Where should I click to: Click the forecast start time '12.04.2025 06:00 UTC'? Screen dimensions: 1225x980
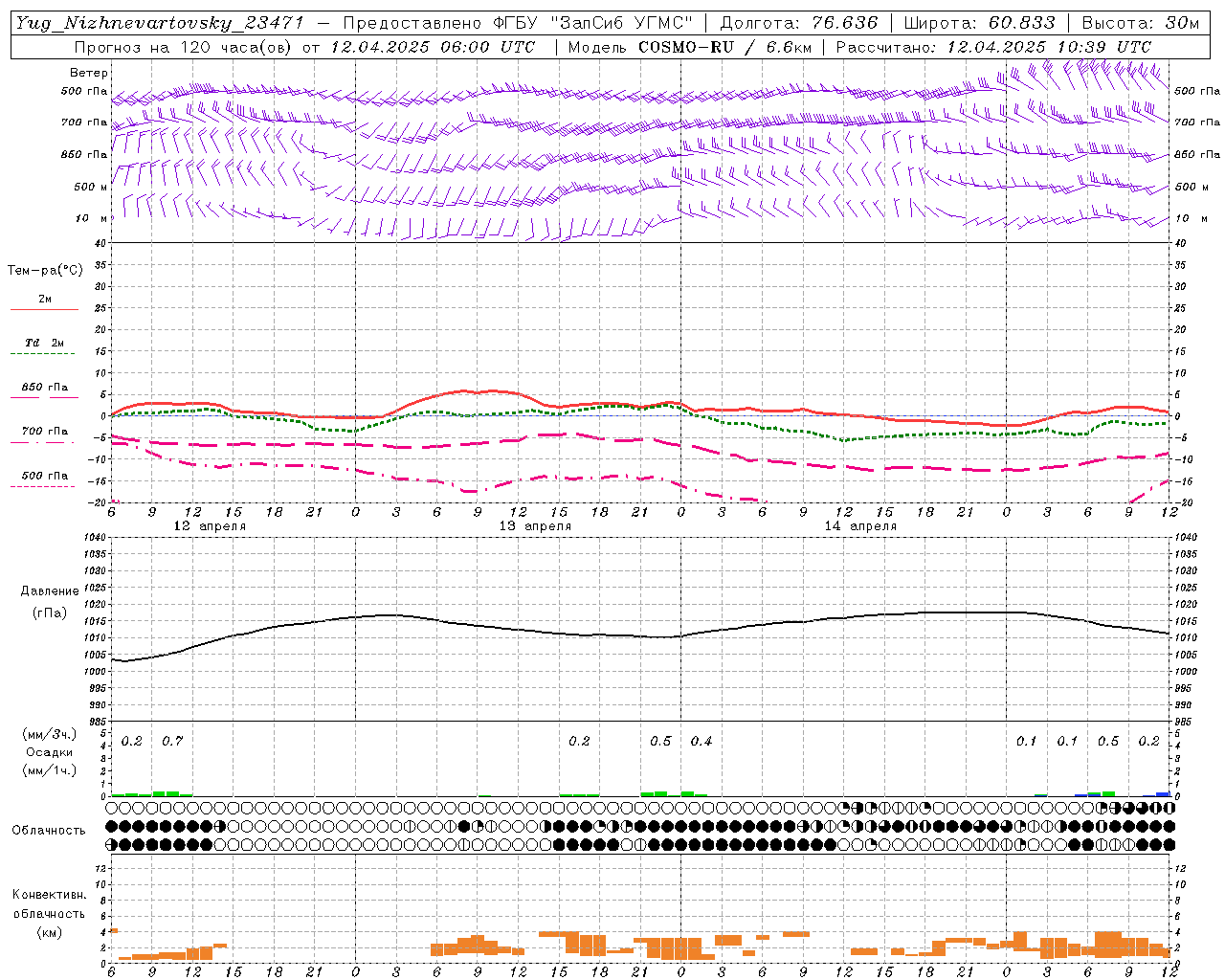(x=433, y=47)
